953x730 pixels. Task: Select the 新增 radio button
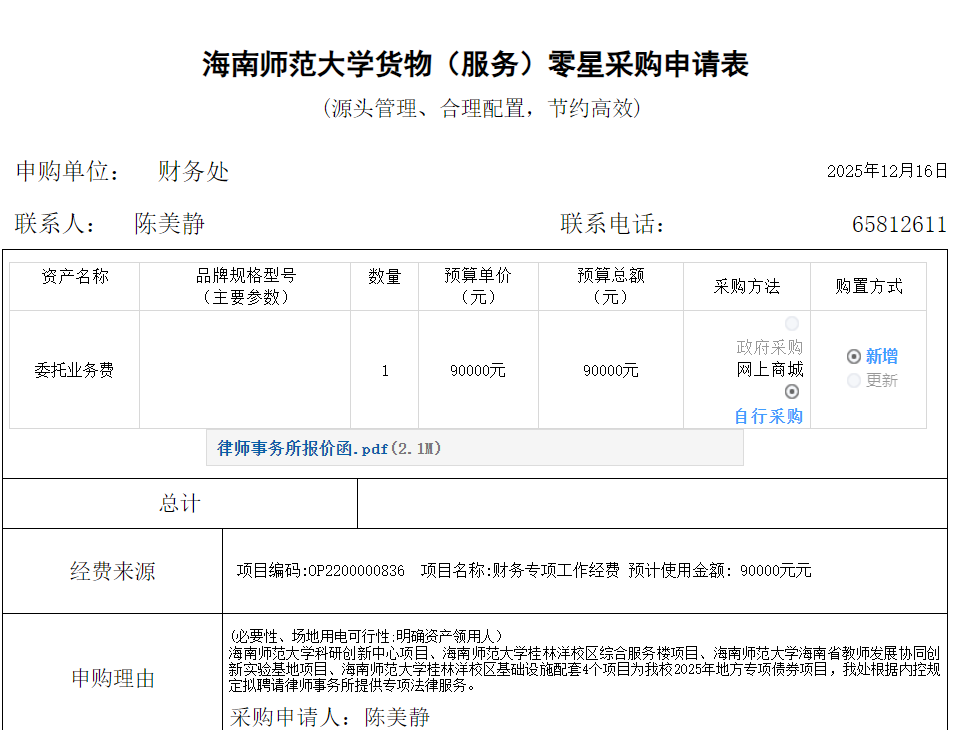(x=853, y=356)
